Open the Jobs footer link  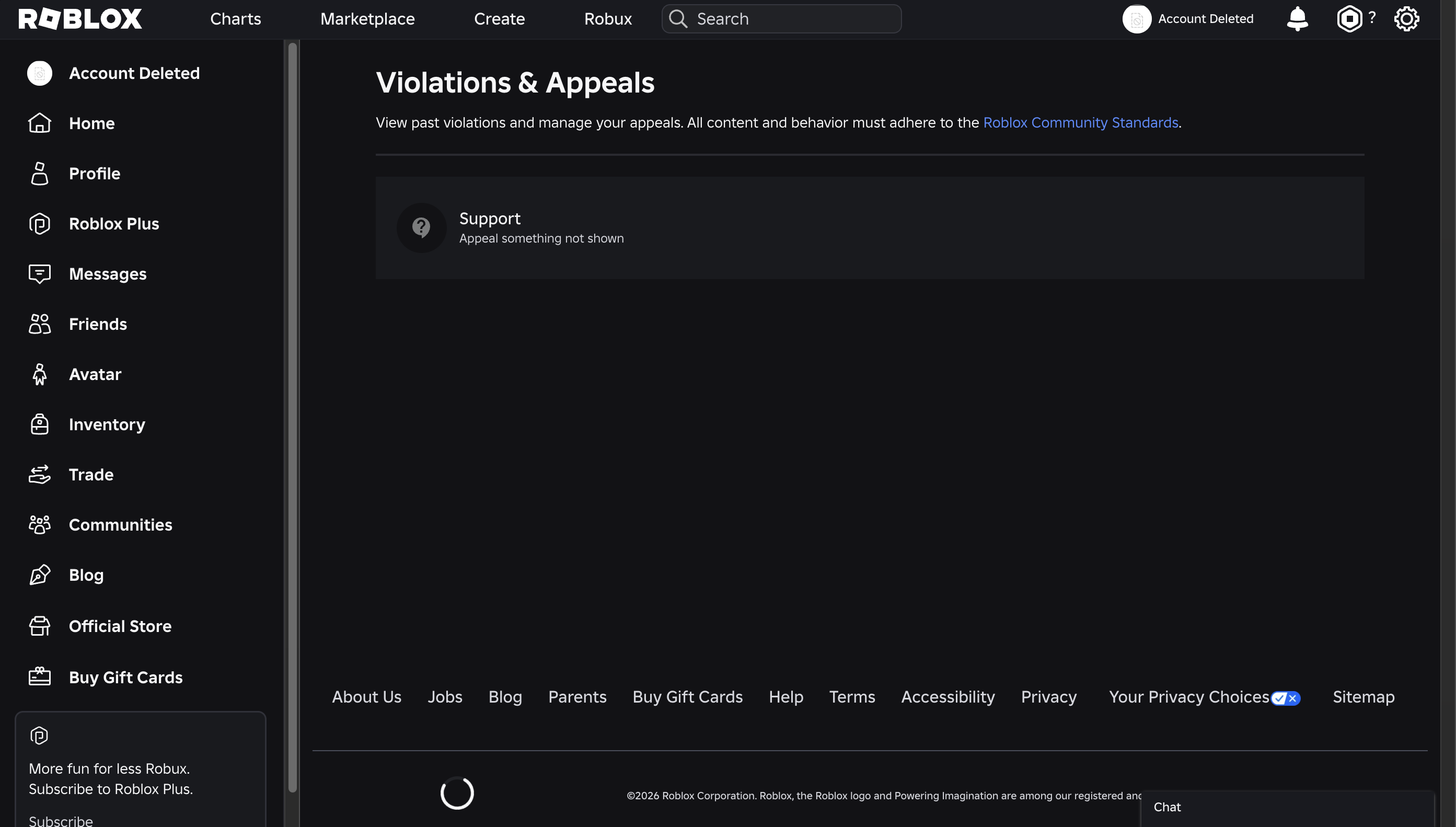point(445,697)
